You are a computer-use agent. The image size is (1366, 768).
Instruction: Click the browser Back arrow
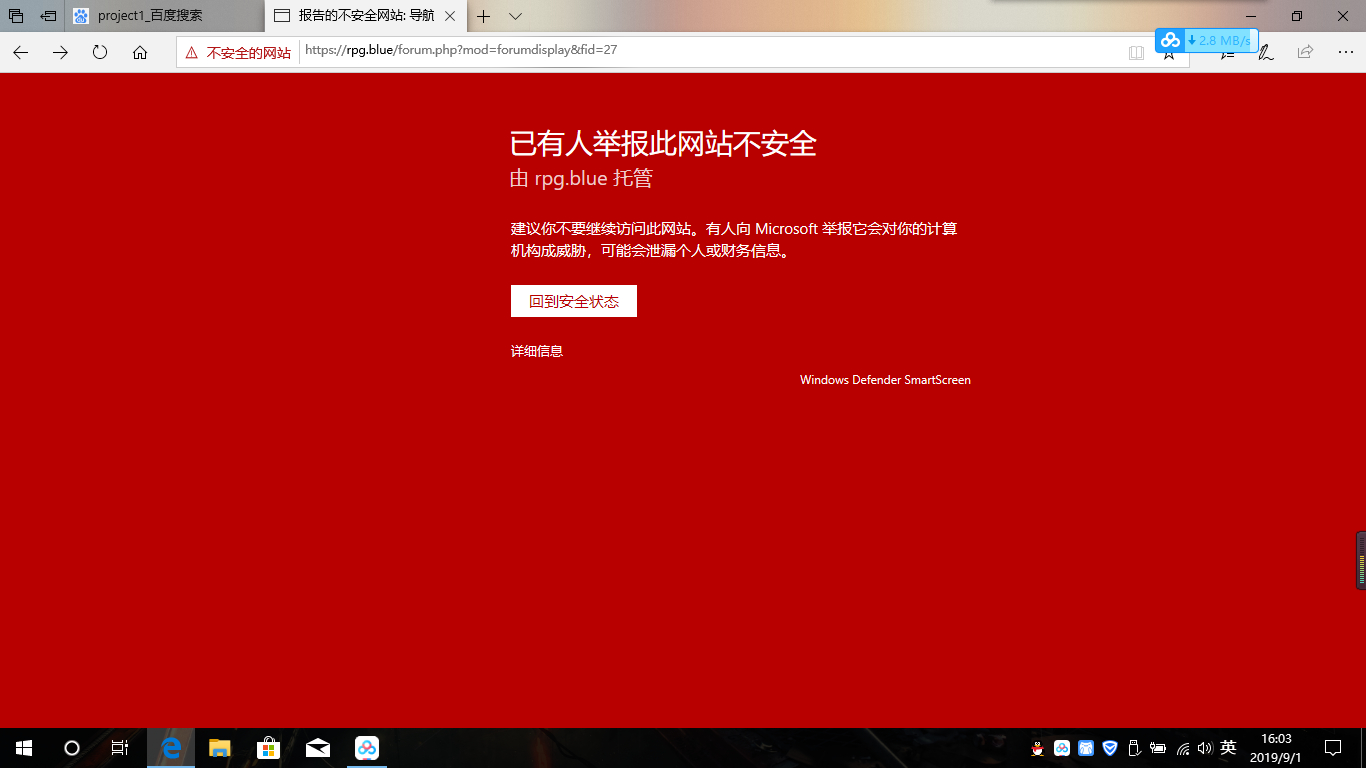[x=20, y=52]
